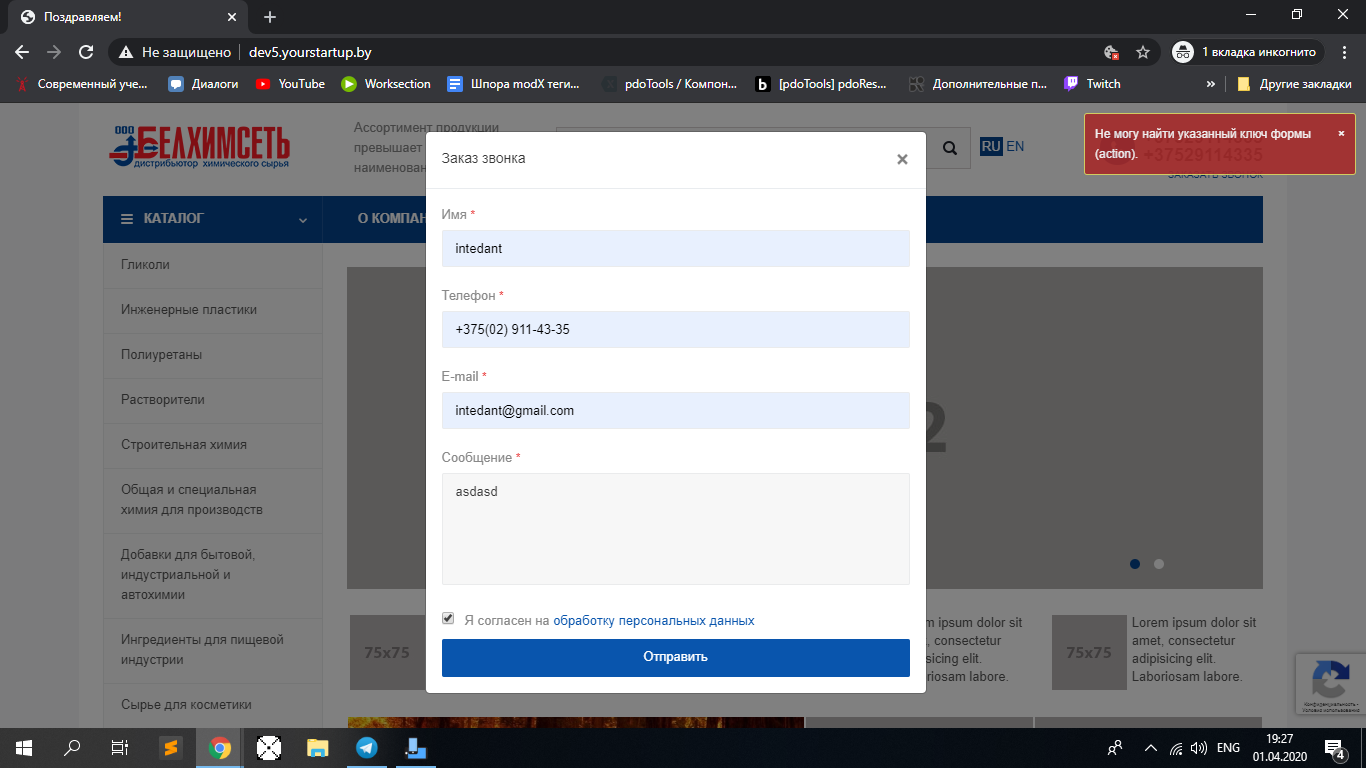Image resolution: width=1366 pixels, height=768 pixels.
Task: Click the volume icon in the tray
Action: (1199, 747)
